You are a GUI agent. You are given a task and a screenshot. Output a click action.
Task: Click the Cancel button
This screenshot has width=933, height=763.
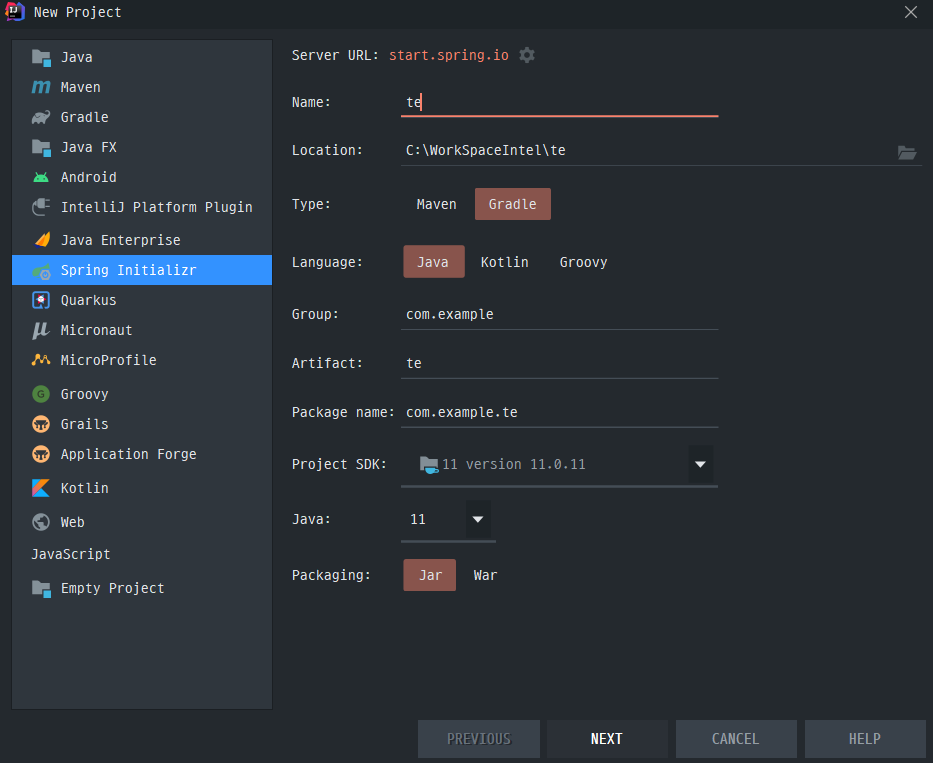point(736,739)
